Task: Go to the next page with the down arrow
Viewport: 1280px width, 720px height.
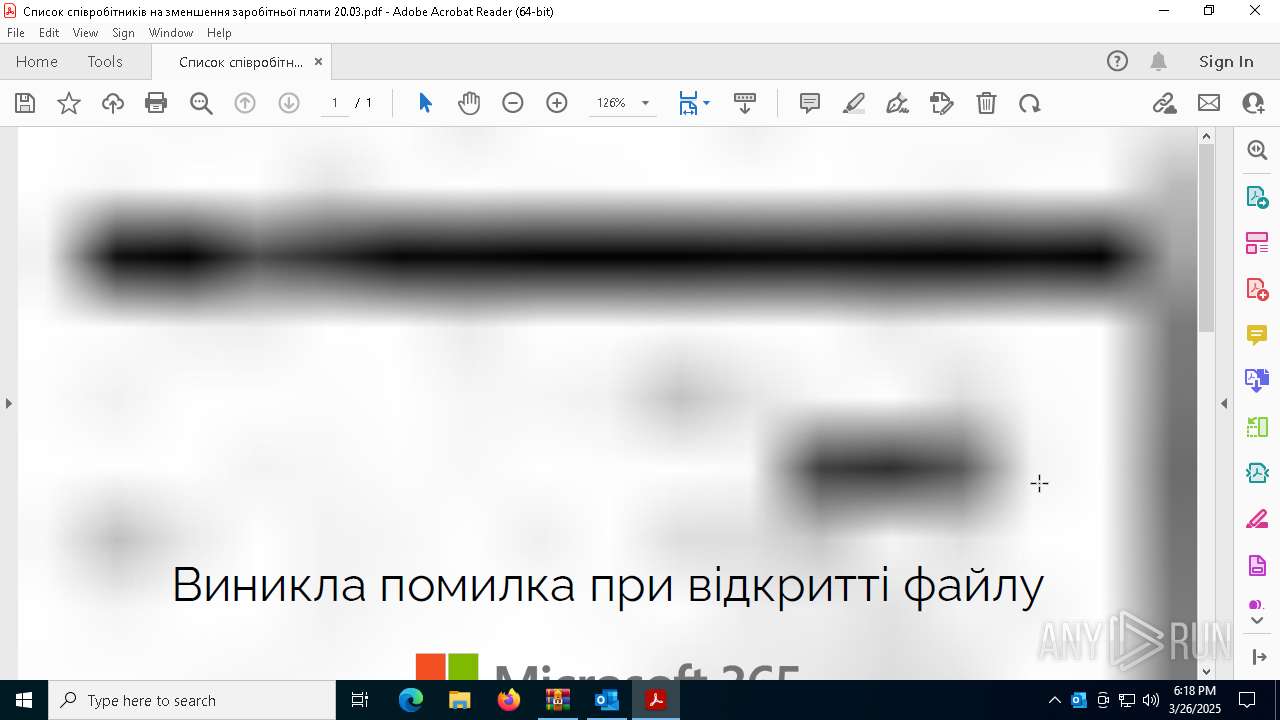Action: [x=289, y=103]
